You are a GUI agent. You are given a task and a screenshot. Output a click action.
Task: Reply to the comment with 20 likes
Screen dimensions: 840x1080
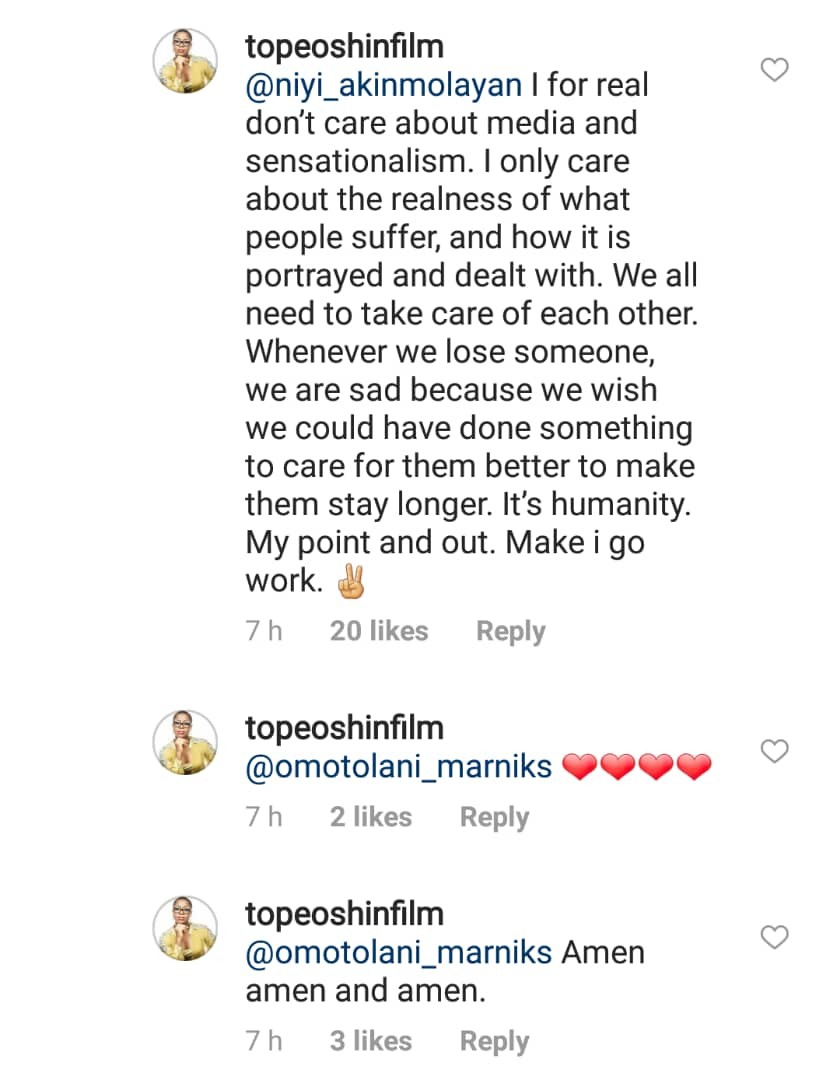[x=511, y=632]
